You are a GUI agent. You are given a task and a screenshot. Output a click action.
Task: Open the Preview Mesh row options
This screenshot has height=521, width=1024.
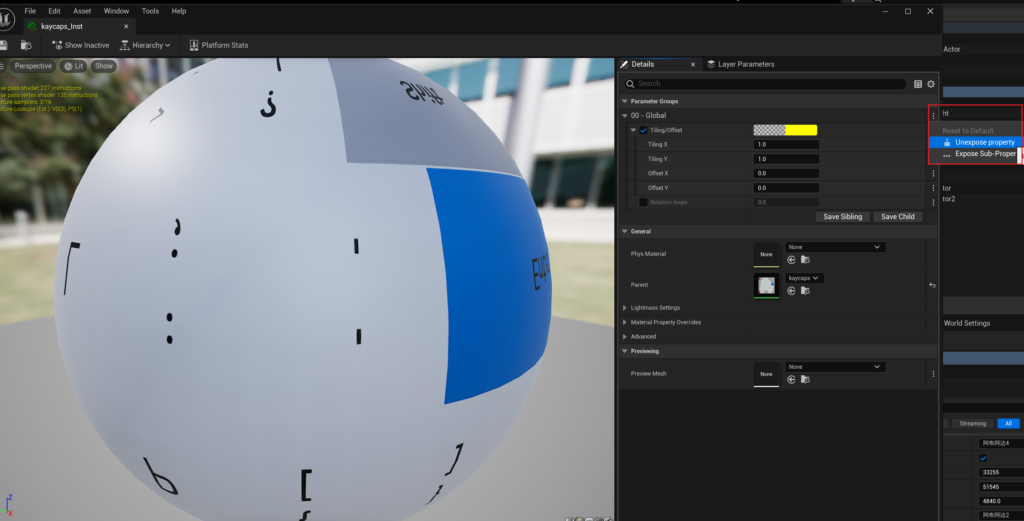coord(933,374)
